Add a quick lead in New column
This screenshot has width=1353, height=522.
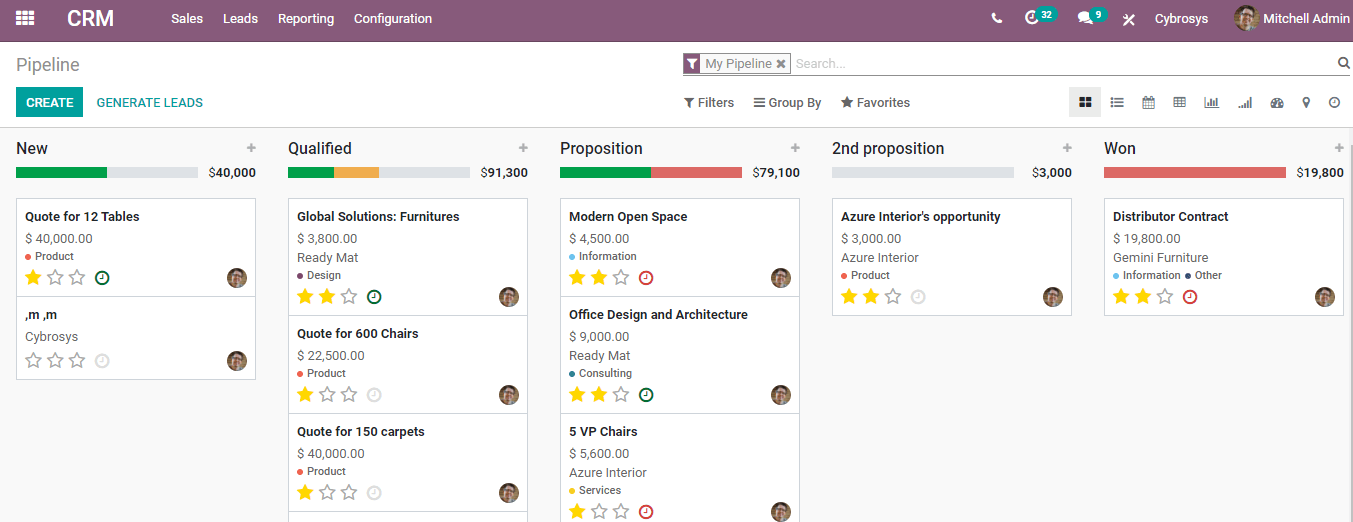click(251, 148)
